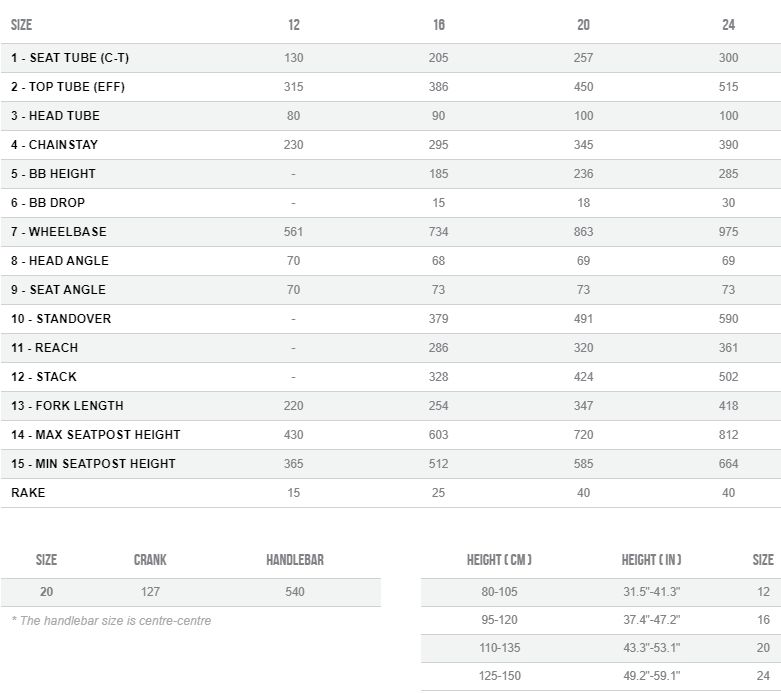The width and height of the screenshot is (781, 693).
Task: Click the 49.2"-59.1" height in inches cell
Action: 651,676
